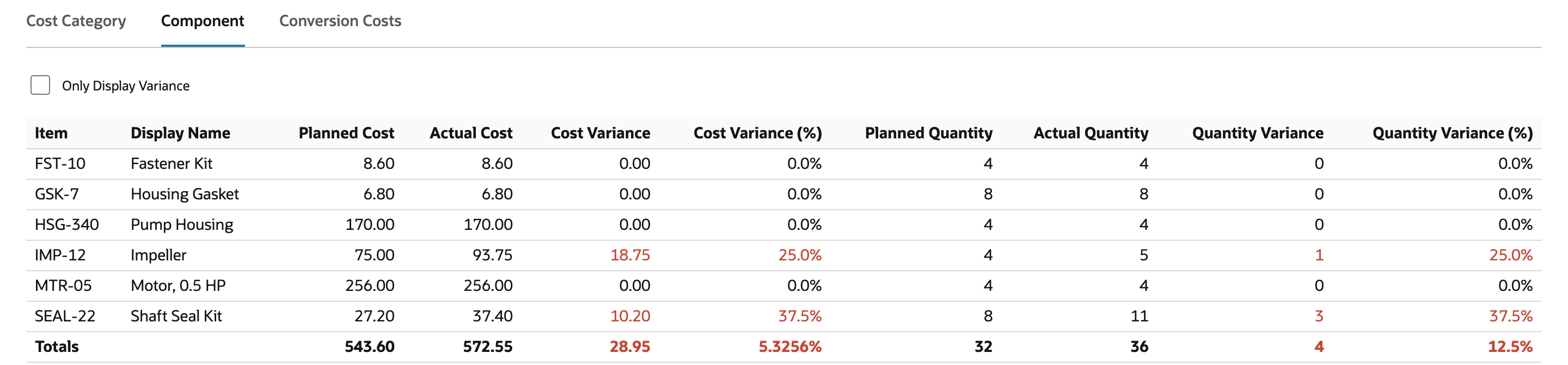
Task: Select item GSK-7
Action: click(x=57, y=194)
